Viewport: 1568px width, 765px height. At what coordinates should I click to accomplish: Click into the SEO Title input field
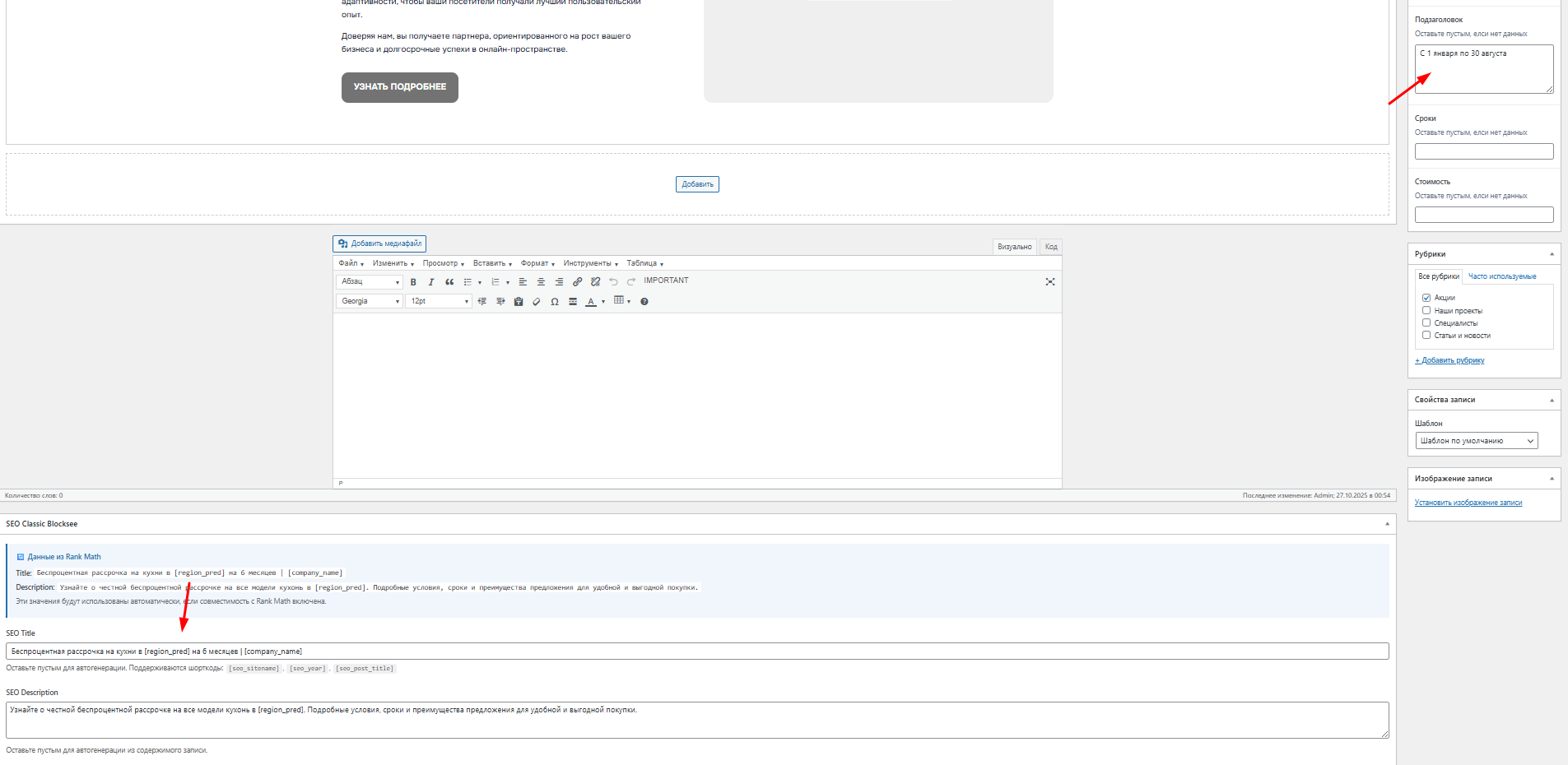pyautogui.click(x=696, y=651)
